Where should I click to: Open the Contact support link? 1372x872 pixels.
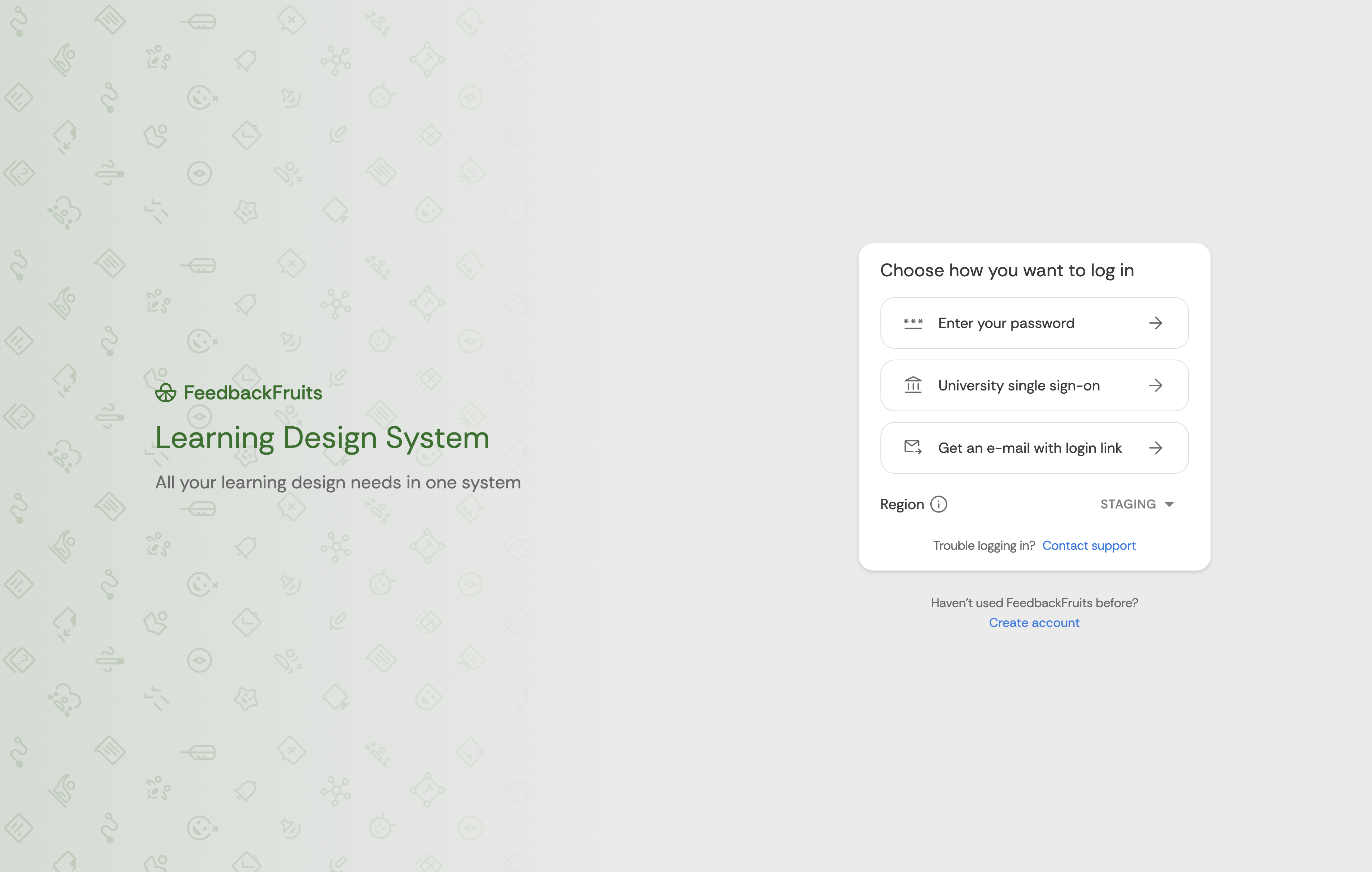1089,545
